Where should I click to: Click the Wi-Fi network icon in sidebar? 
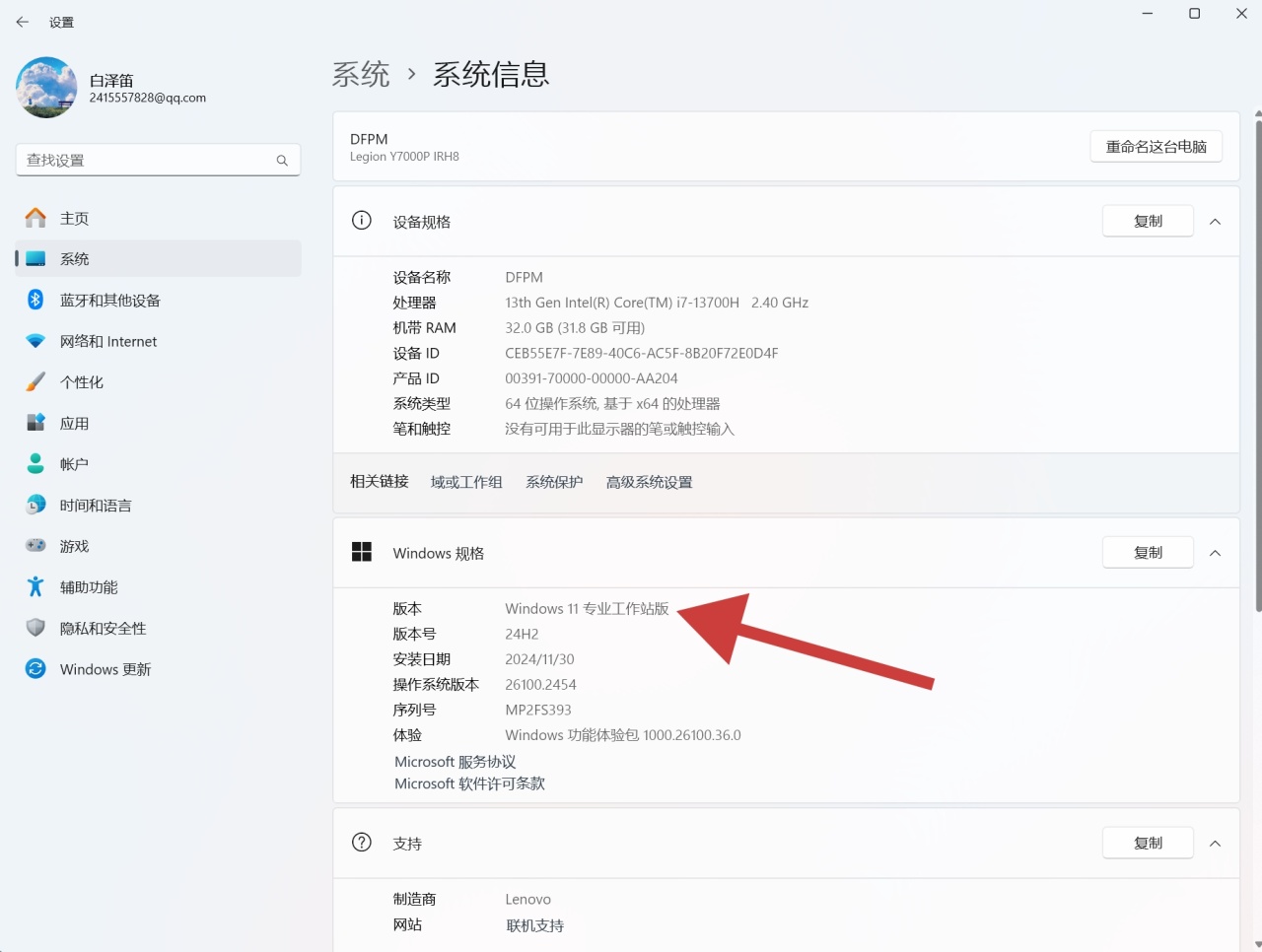tap(35, 341)
